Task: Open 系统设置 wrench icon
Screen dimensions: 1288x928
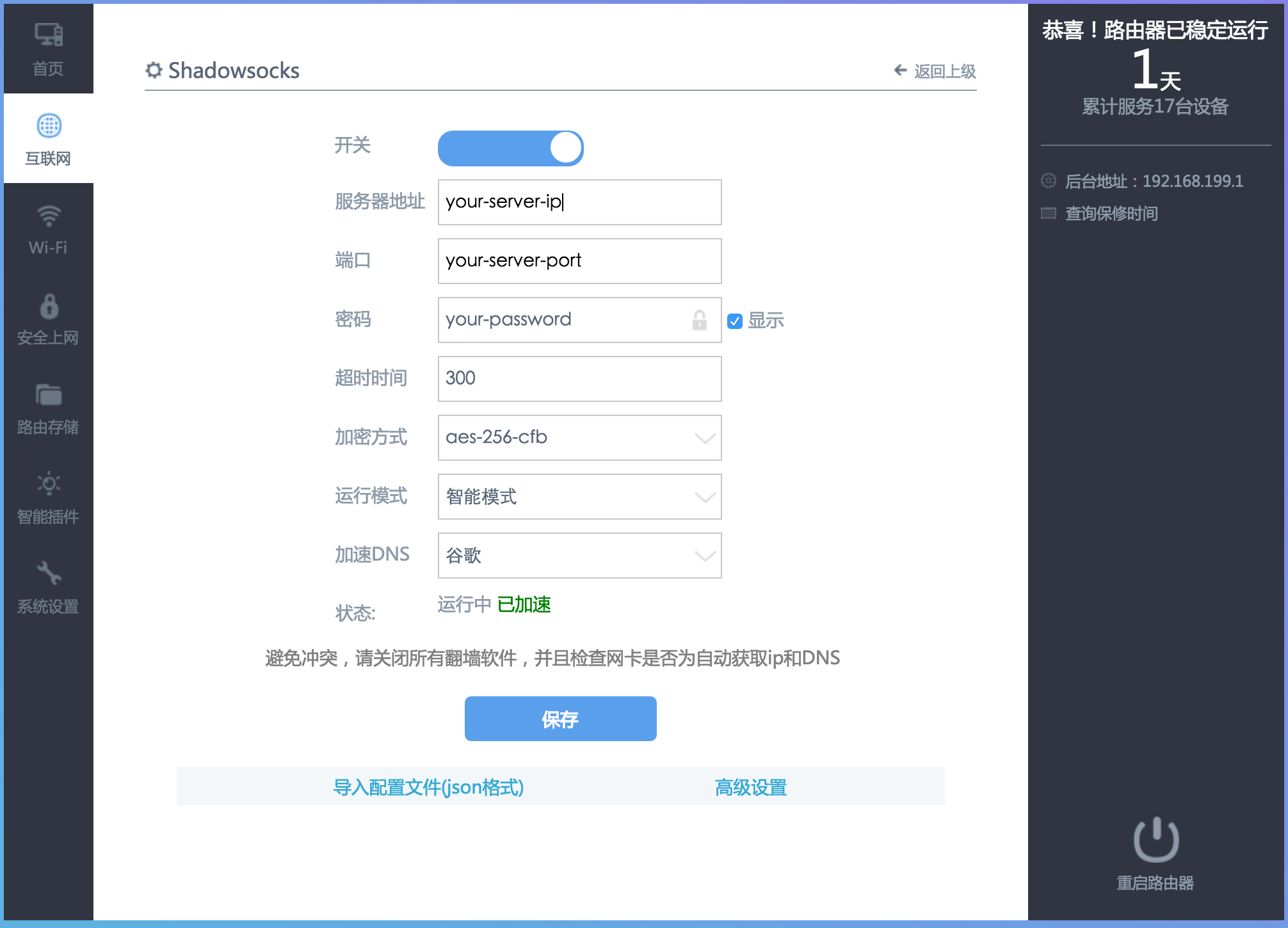Action: [x=49, y=573]
